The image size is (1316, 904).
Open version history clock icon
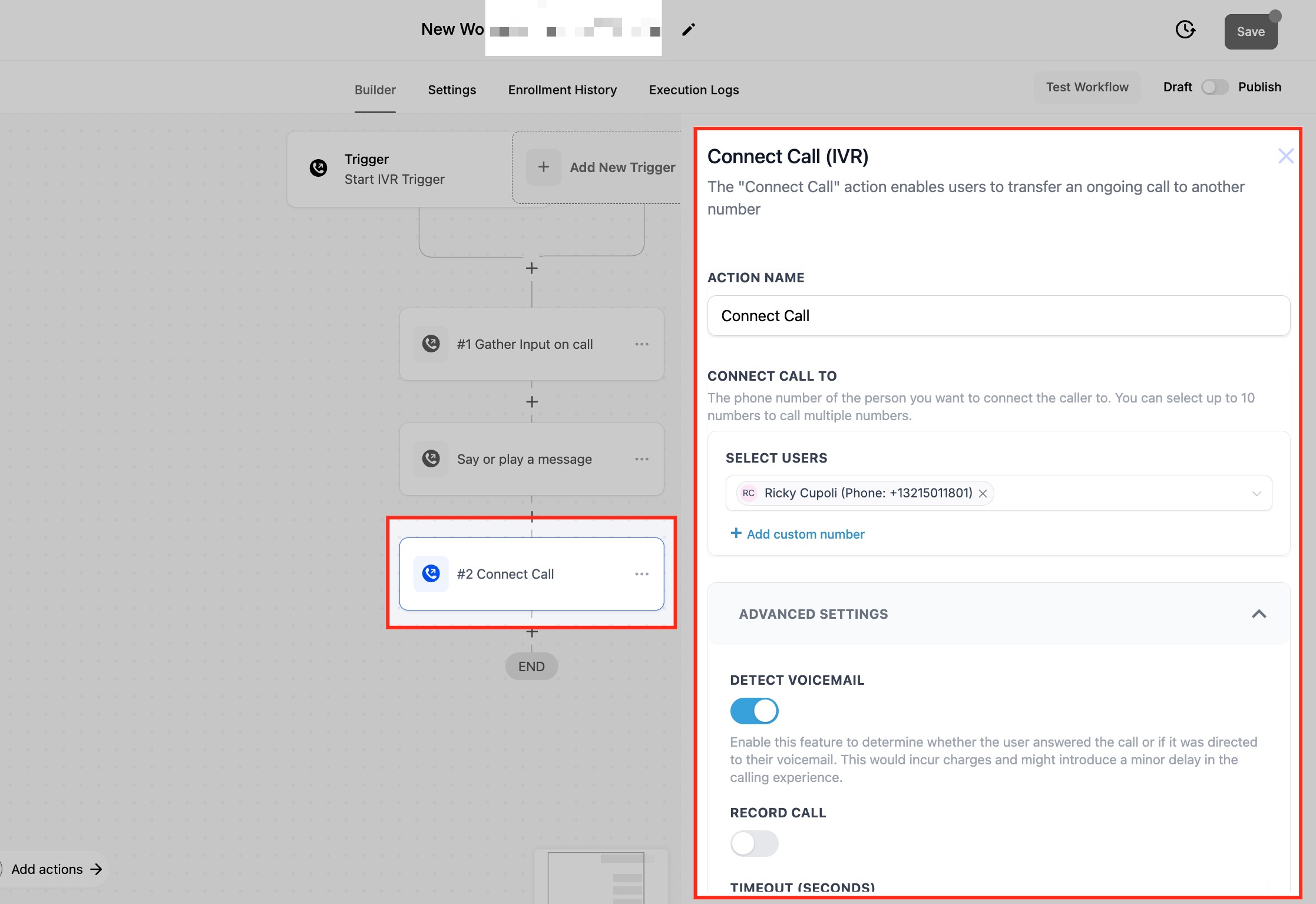1185,29
